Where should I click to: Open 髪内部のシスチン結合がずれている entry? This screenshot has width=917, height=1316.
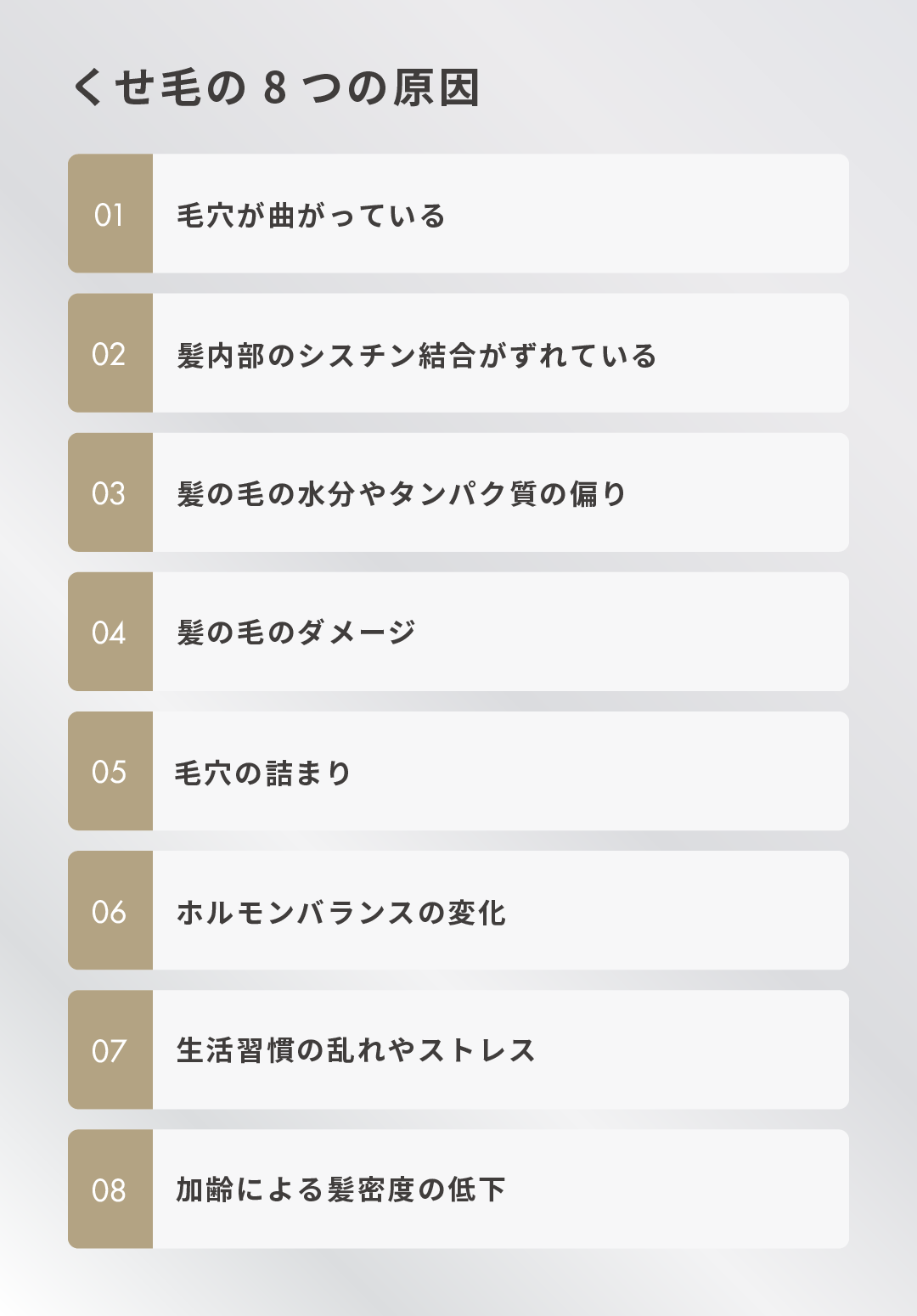click(458, 353)
